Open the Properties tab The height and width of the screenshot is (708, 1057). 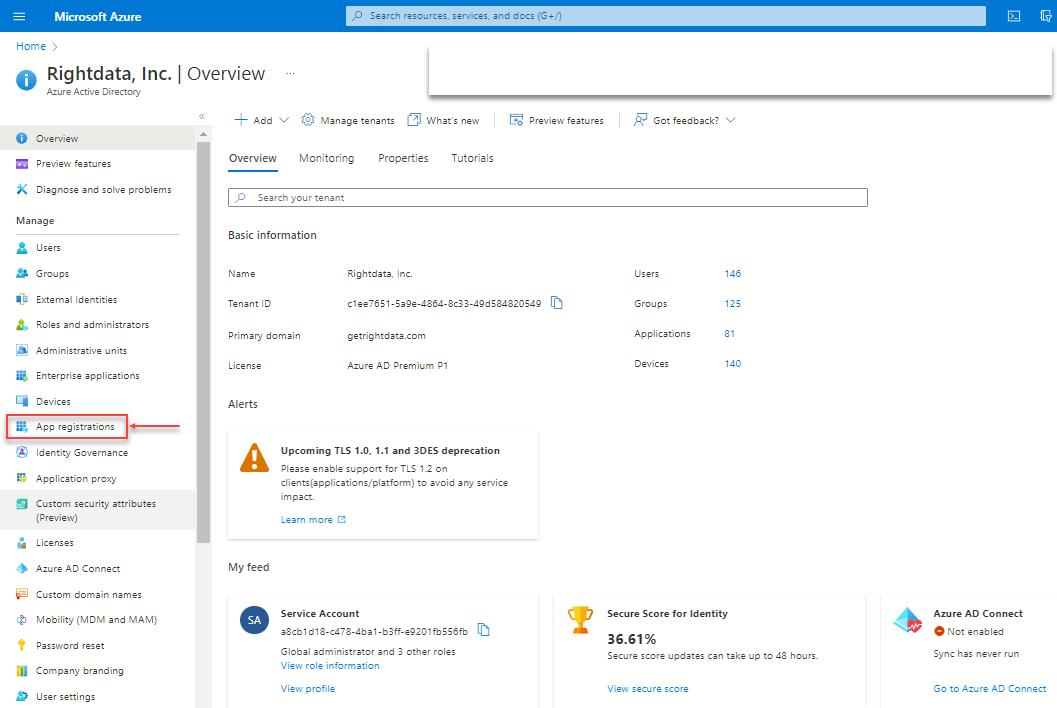click(403, 157)
